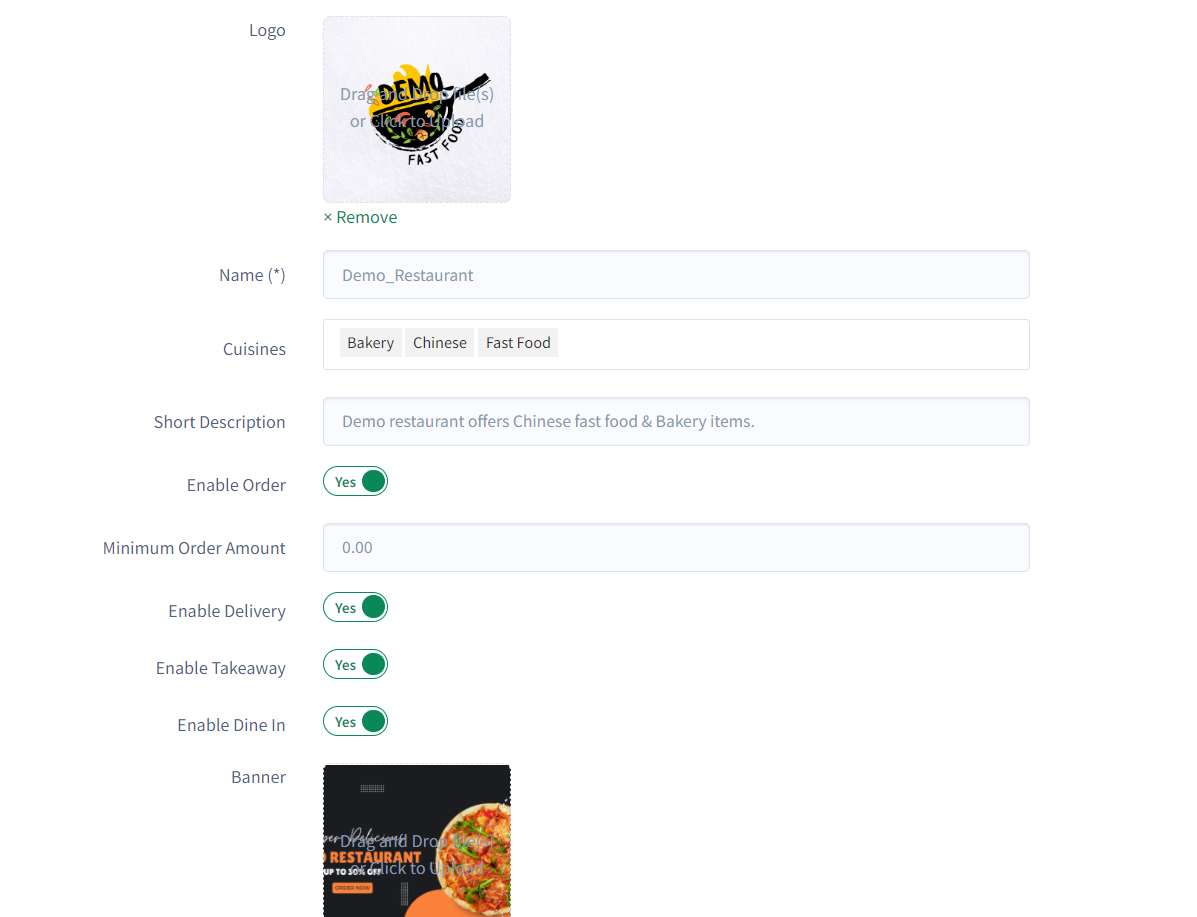Edit the Short Description field

pos(676,421)
